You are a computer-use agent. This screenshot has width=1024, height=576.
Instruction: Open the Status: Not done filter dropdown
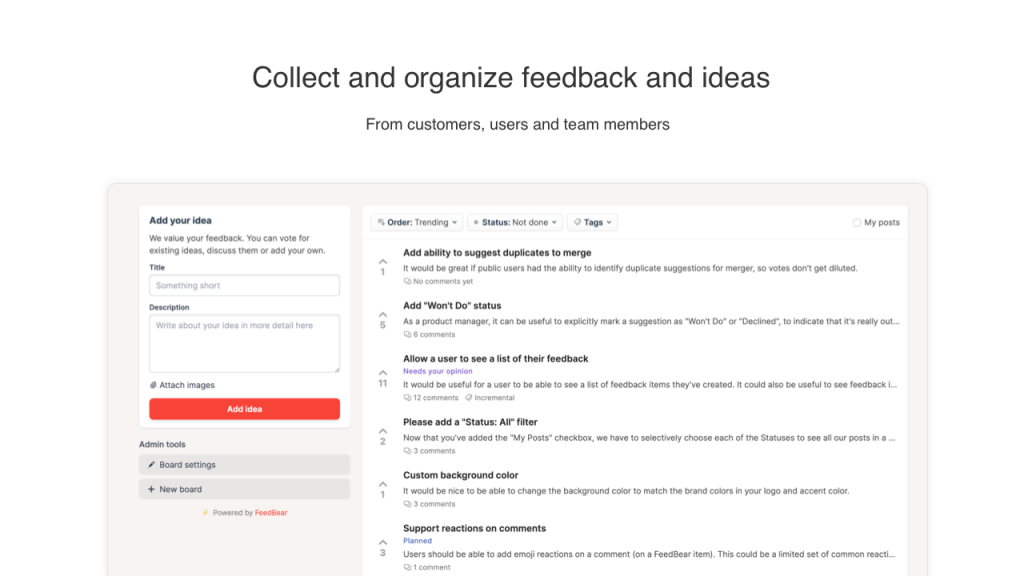(x=516, y=222)
